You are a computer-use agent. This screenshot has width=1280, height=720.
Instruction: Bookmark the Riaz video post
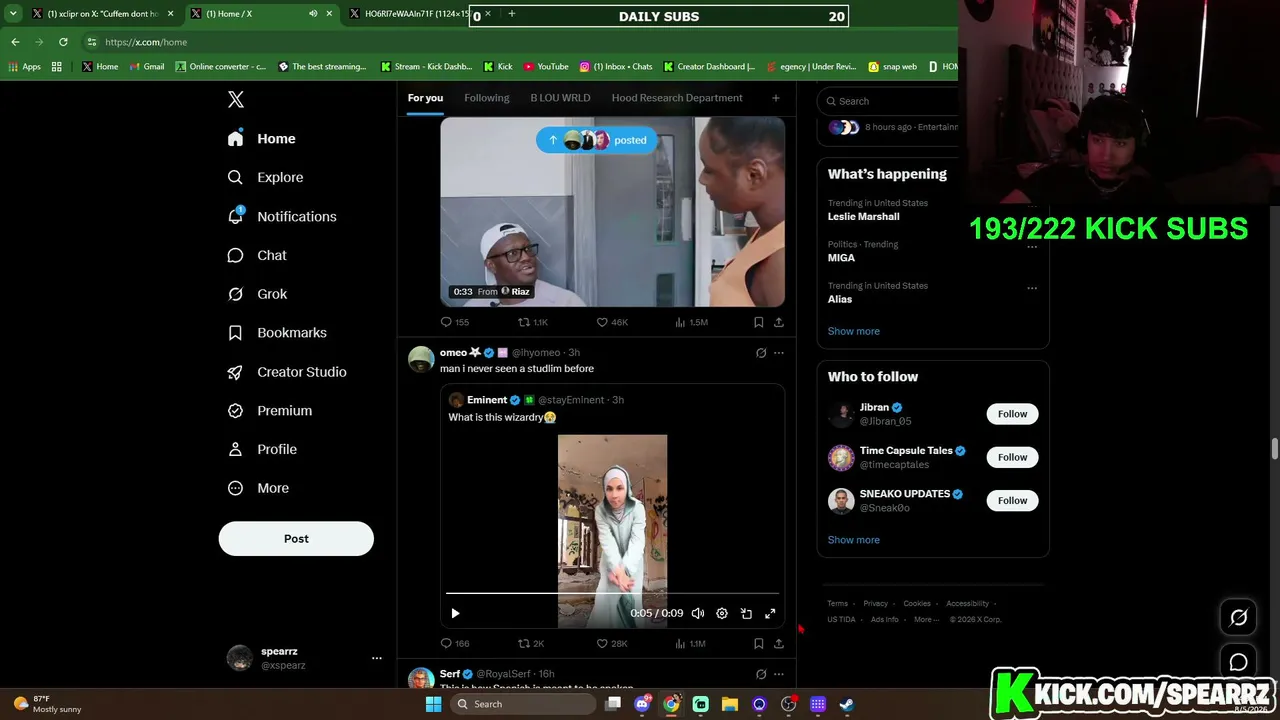click(758, 322)
